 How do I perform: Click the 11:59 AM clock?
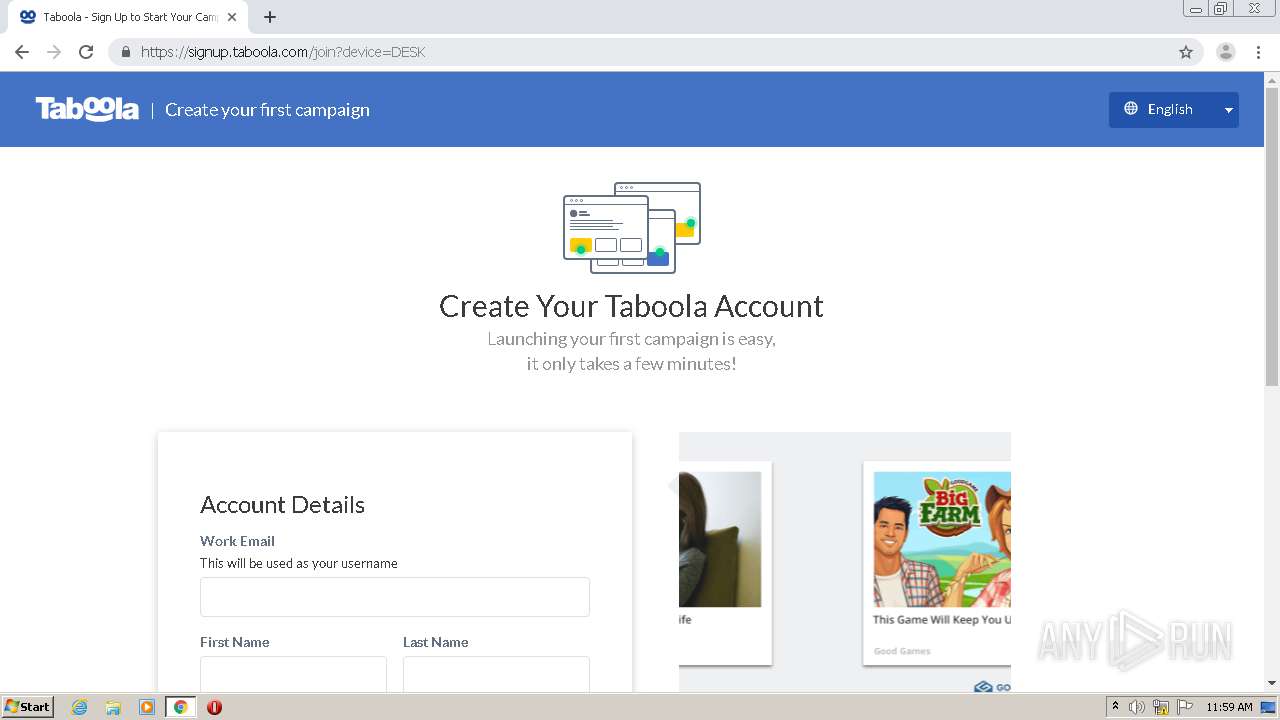1229,707
